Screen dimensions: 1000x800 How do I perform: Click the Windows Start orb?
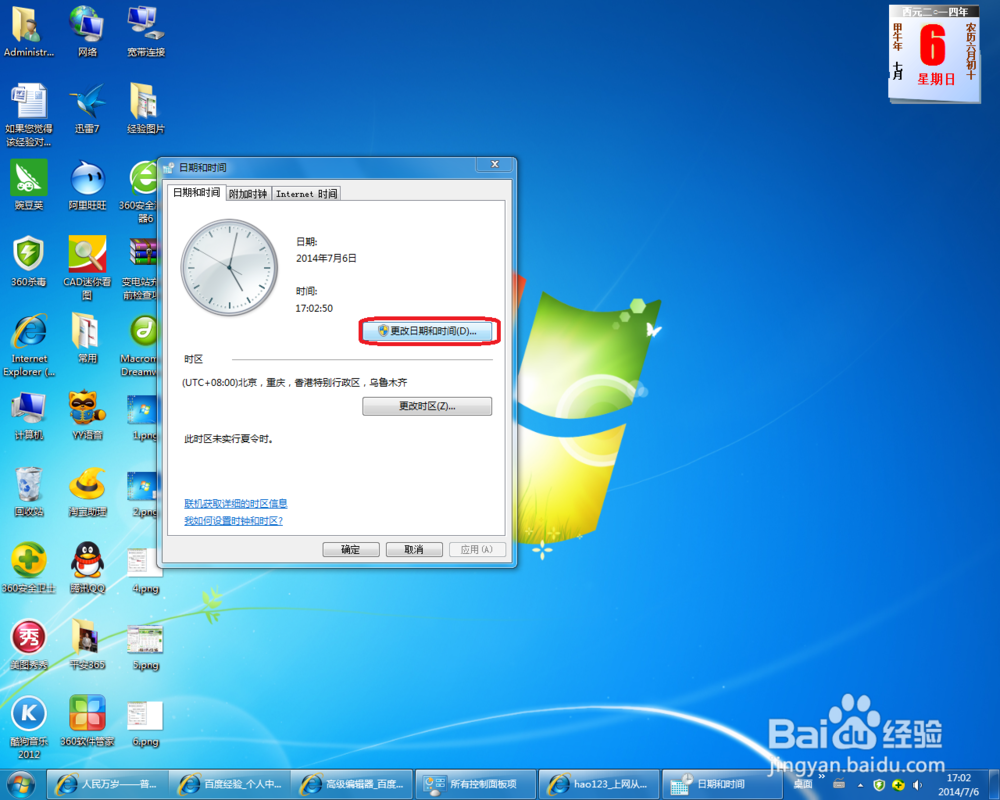[x=20, y=784]
